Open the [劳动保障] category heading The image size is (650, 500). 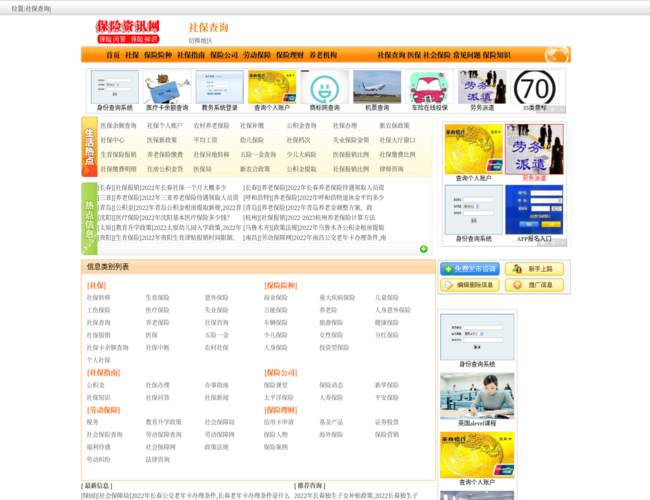pos(103,410)
